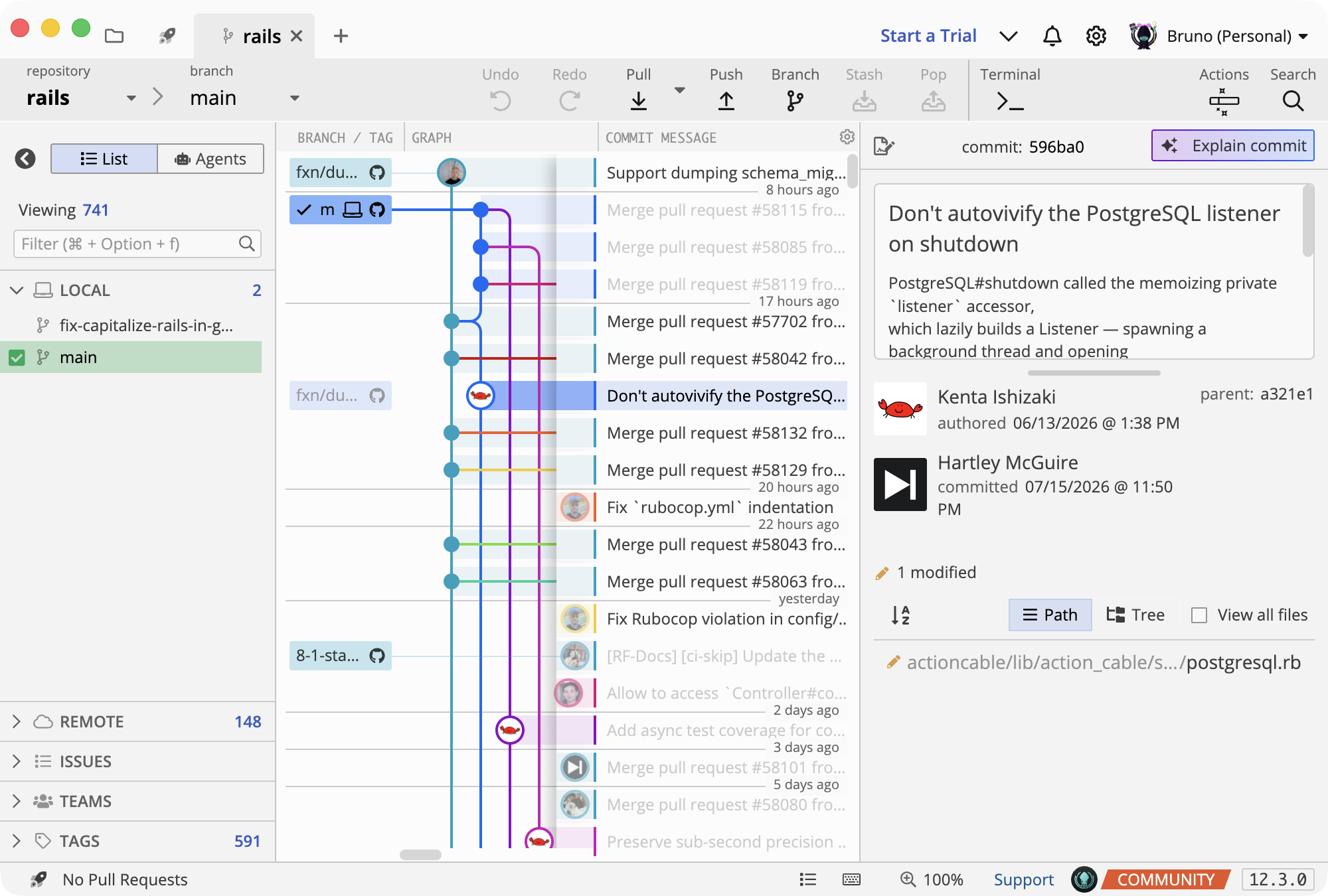Click the graph horizontal scrollbar thumb

tap(420, 855)
